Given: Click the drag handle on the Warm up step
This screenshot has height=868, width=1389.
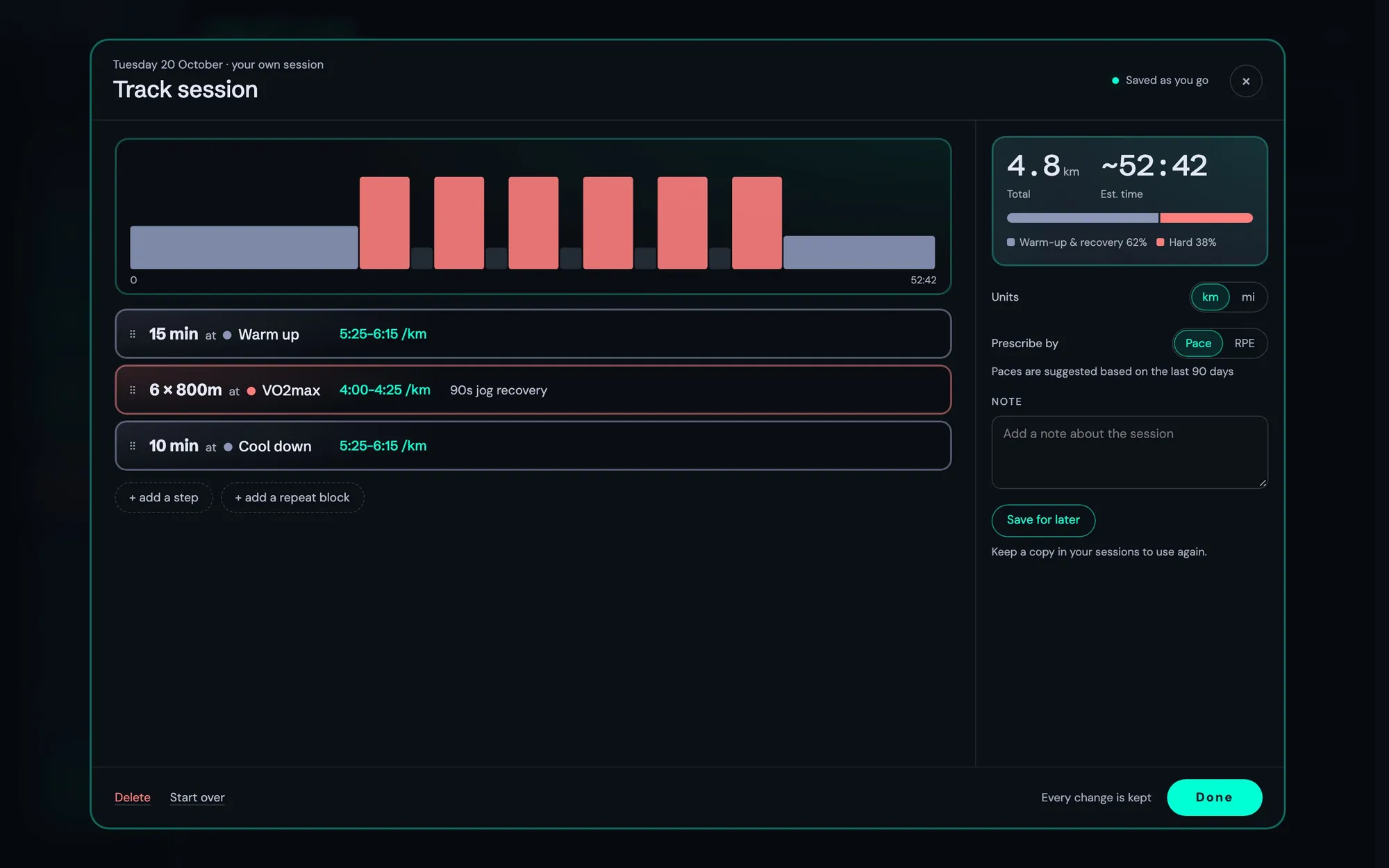Looking at the screenshot, I should (x=133, y=334).
